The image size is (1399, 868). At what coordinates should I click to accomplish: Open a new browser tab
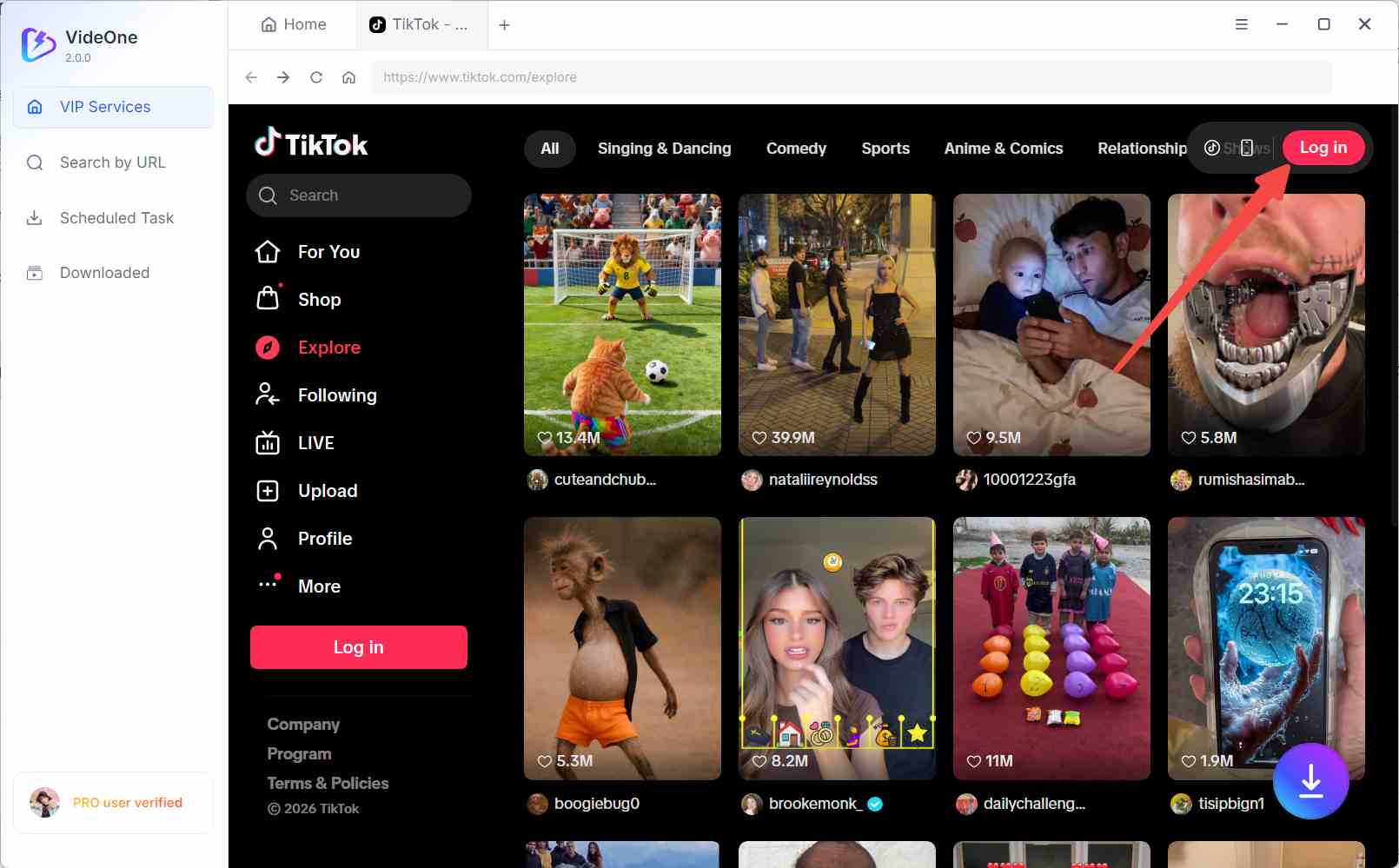point(504,24)
